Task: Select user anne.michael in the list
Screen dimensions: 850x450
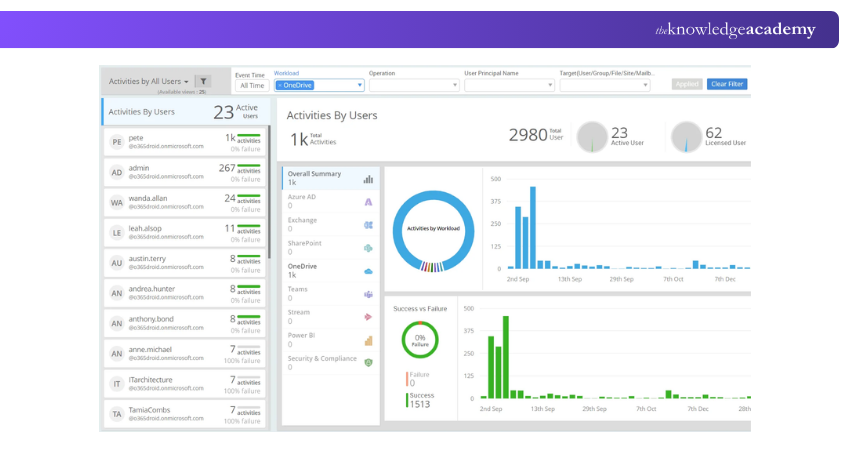Action: [185, 354]
